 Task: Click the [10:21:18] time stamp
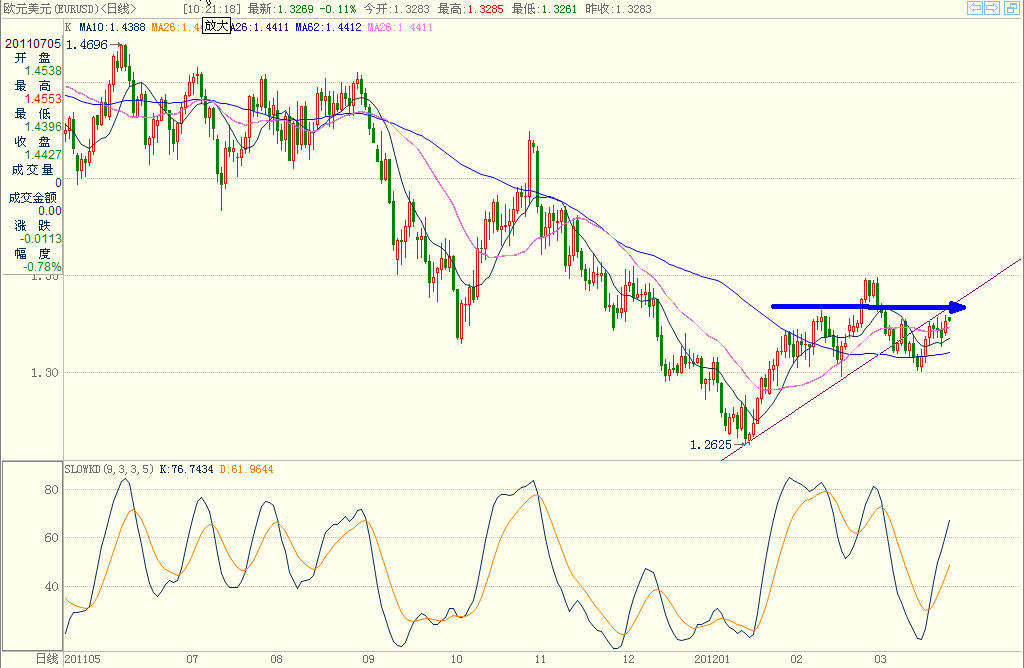(212, 9)
